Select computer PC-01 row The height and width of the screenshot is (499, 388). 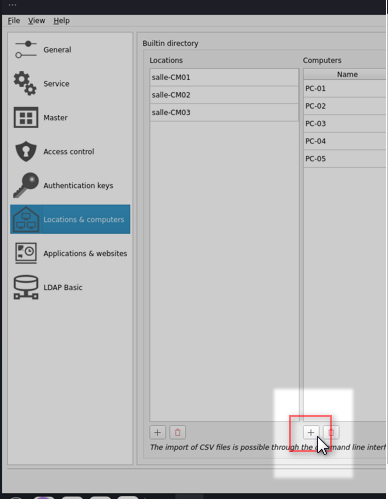tap(345, 89)
